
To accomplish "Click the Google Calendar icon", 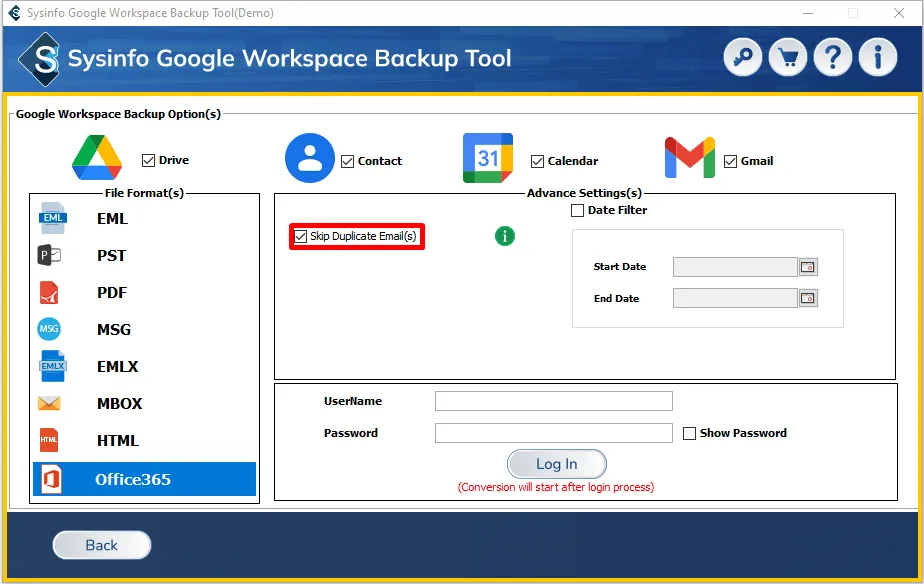I will 488,158.
